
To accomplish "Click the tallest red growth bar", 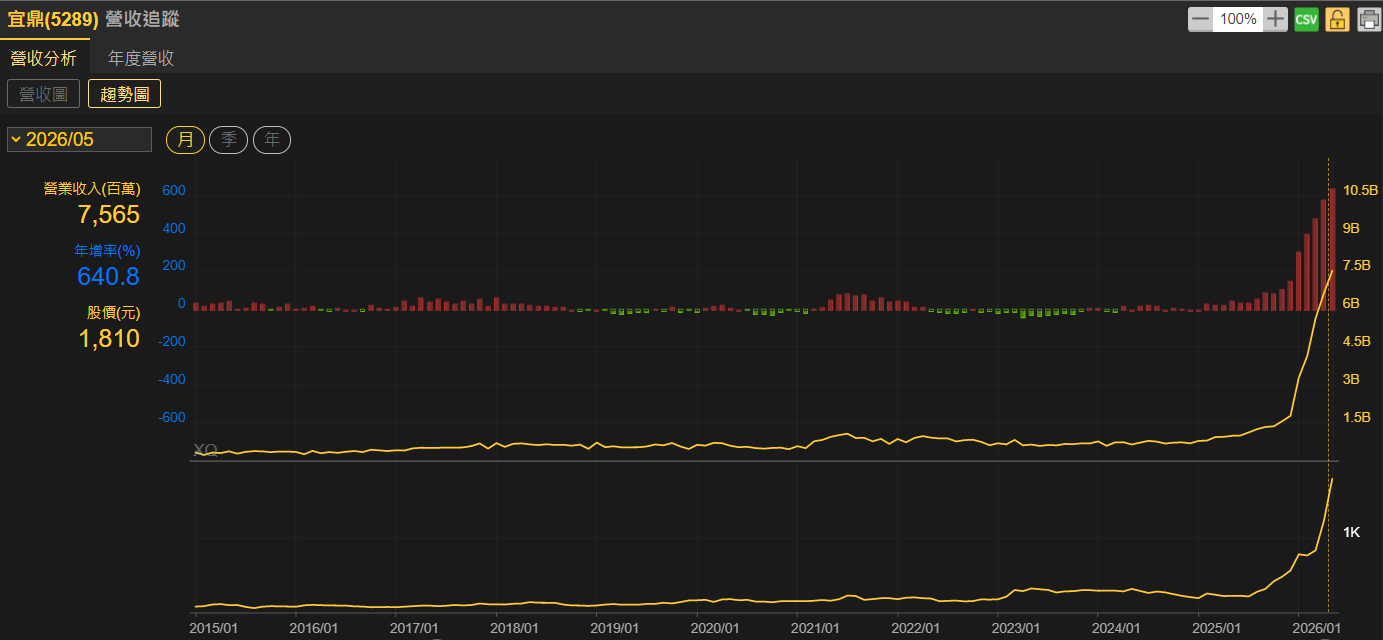I will (1332, 249).
